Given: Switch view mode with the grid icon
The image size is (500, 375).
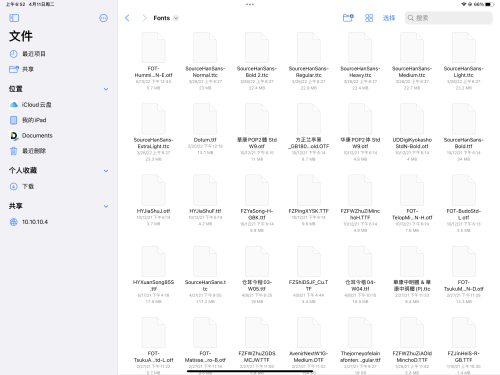Looking at the screenshot, I should click(369, 18).
